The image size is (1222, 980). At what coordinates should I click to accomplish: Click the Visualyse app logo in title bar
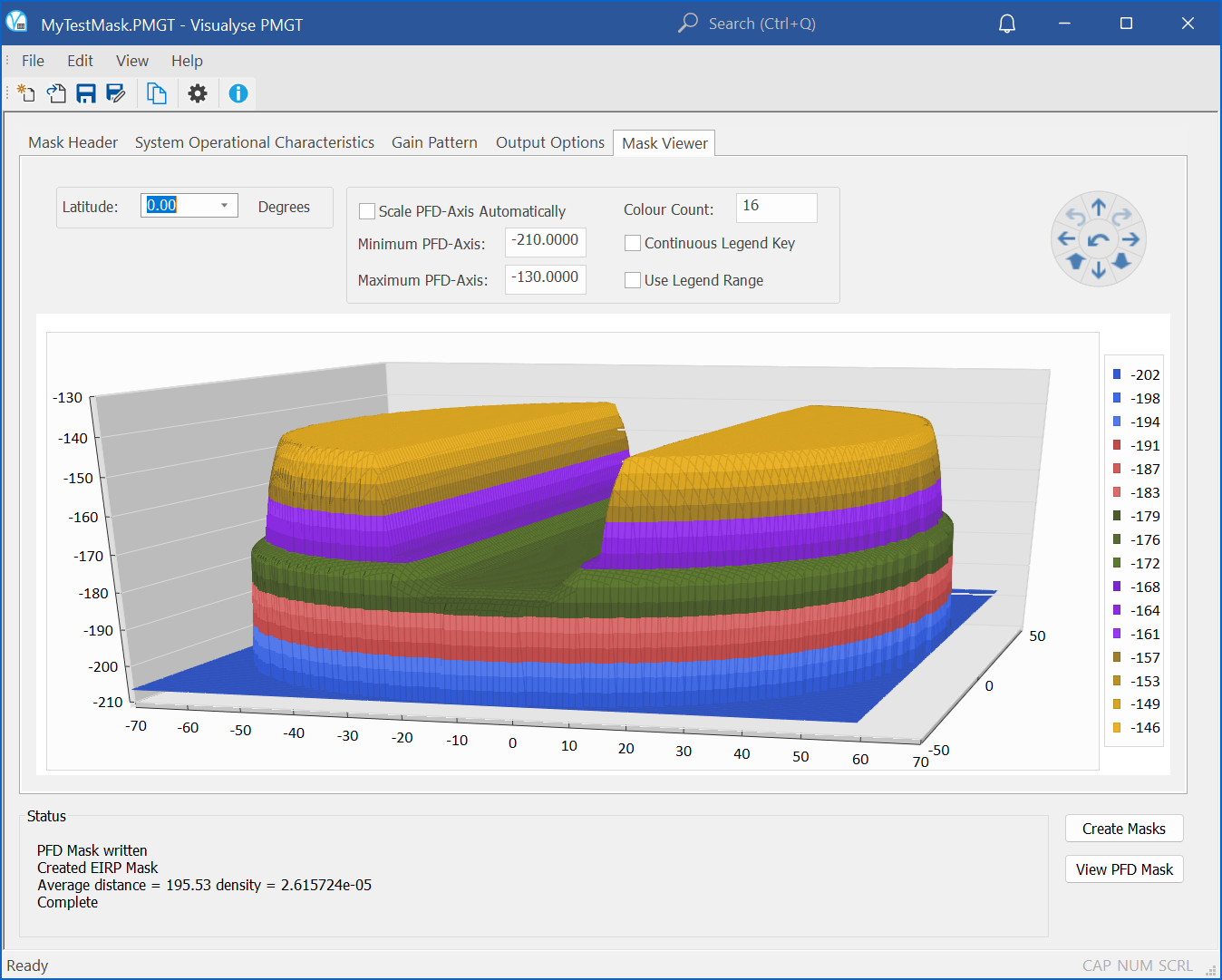pyautogui.click(x=16, y=22)
